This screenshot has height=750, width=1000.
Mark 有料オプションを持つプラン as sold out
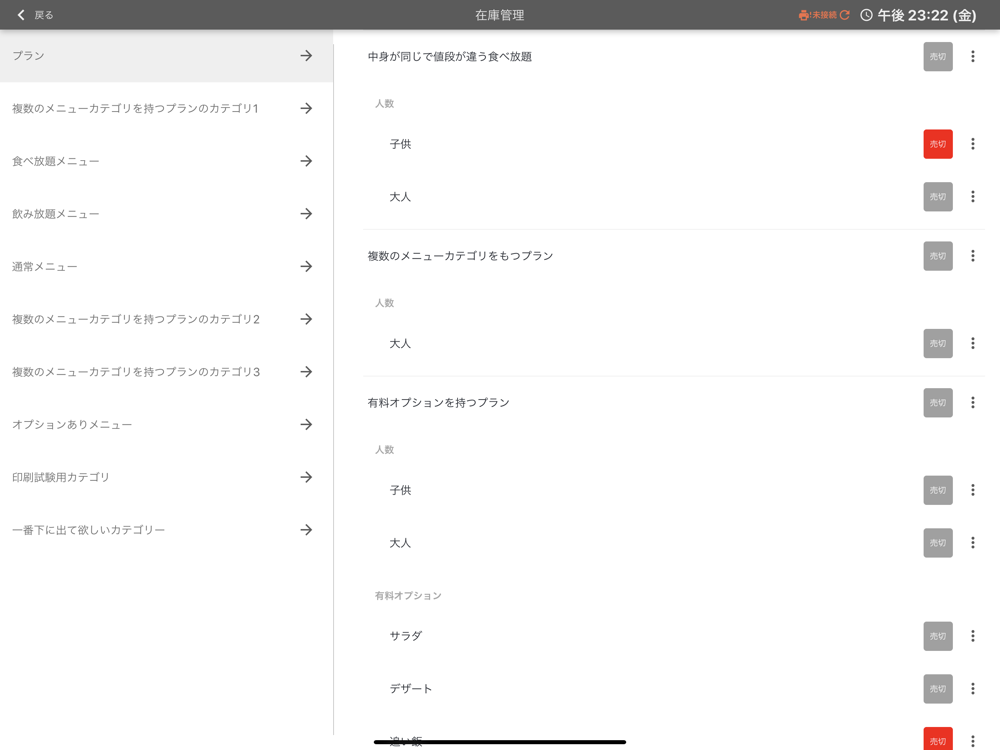(937, 403)
